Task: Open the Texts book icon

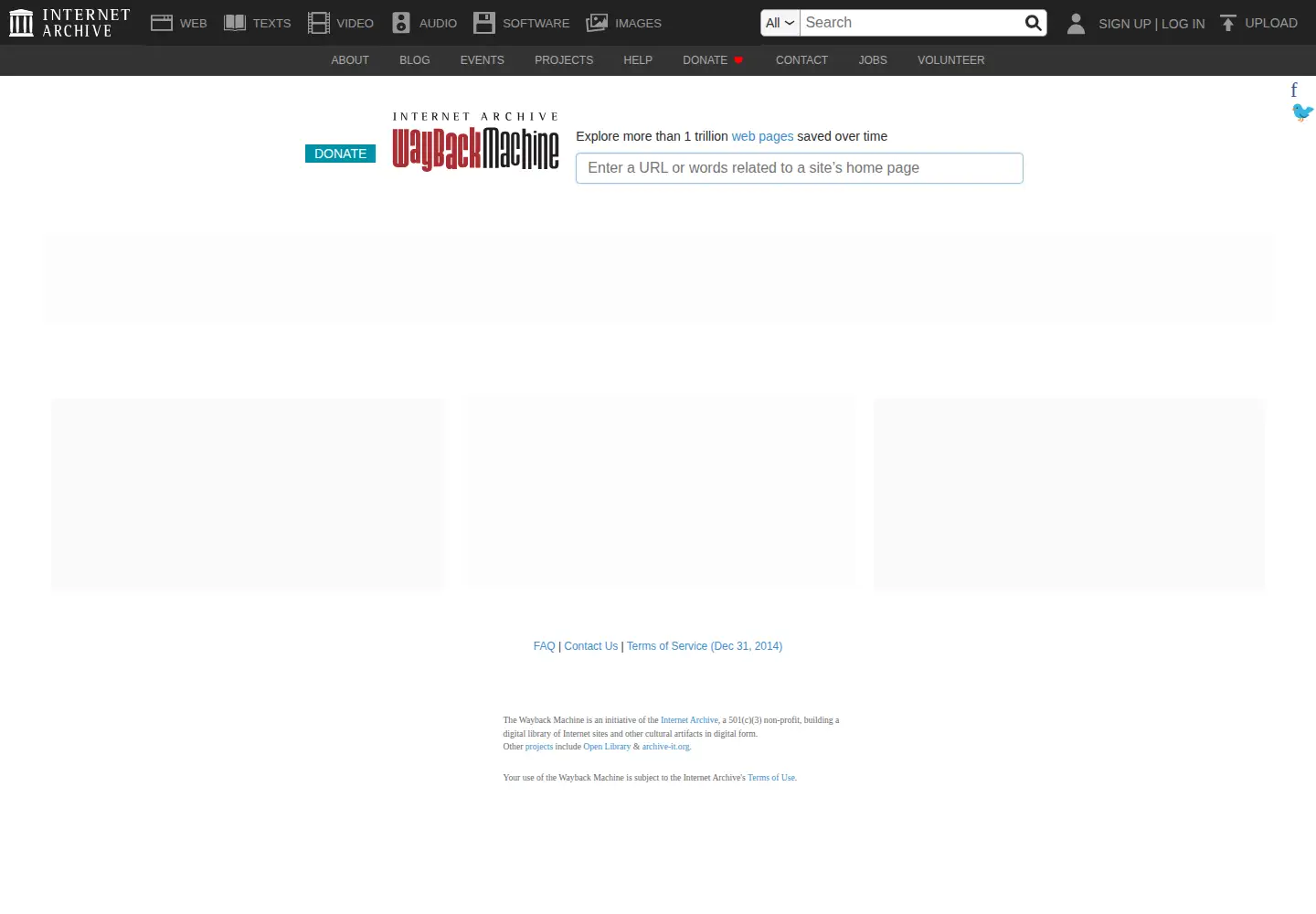Action: click(235, 23)
